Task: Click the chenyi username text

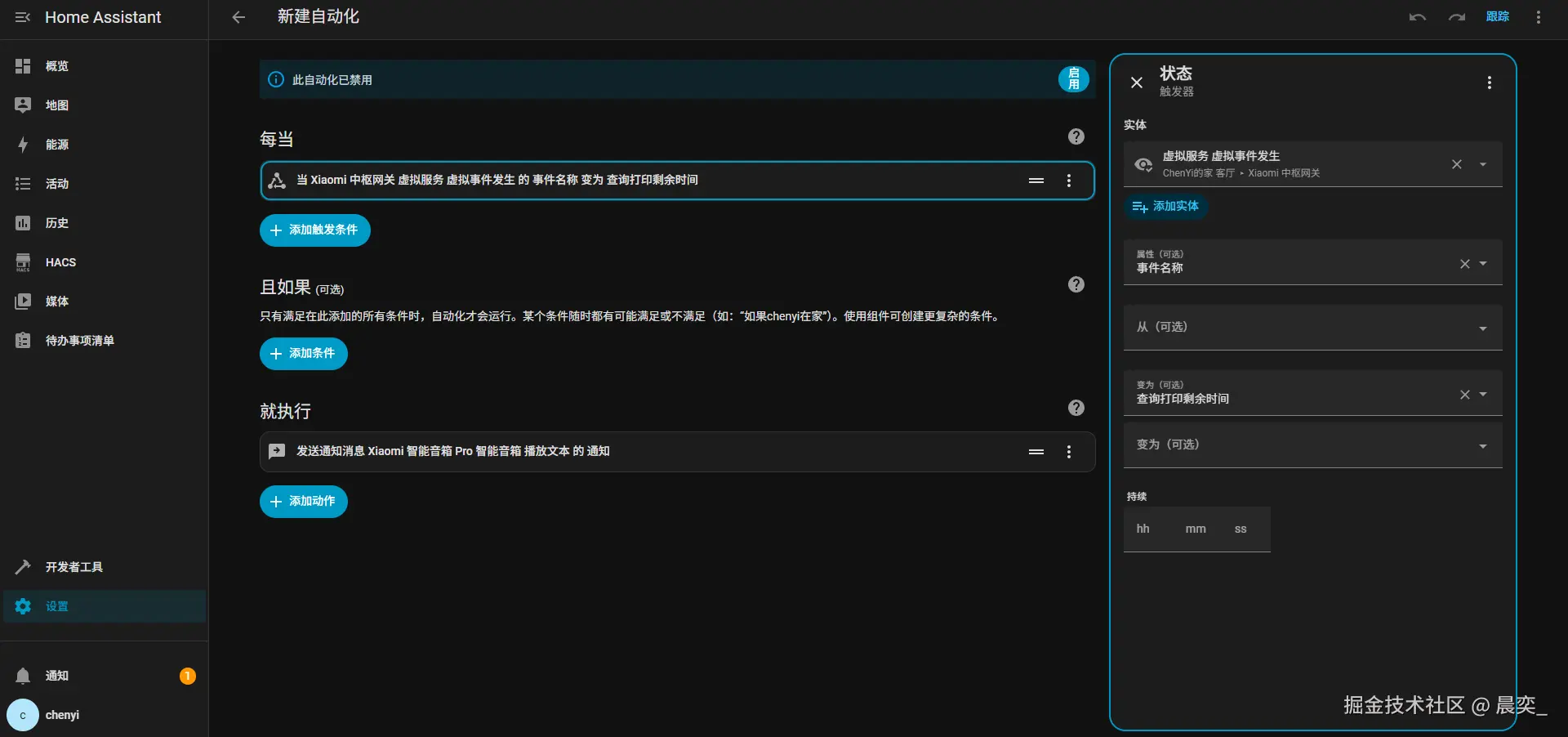Action: click(x=62, y=715)
